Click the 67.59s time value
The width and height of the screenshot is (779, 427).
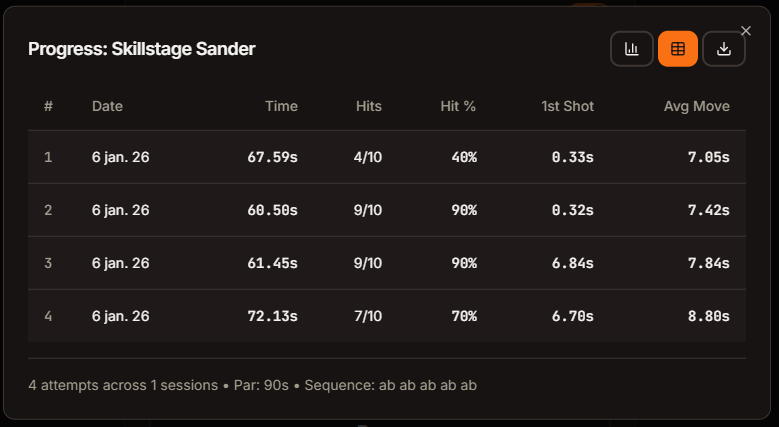[x=272, y=157]
